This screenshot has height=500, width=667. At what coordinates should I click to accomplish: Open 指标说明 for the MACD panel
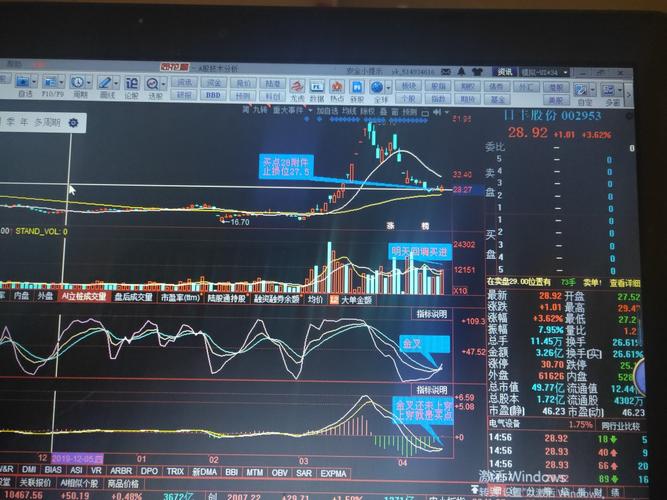pyautogui.click(x=431, y=390)
